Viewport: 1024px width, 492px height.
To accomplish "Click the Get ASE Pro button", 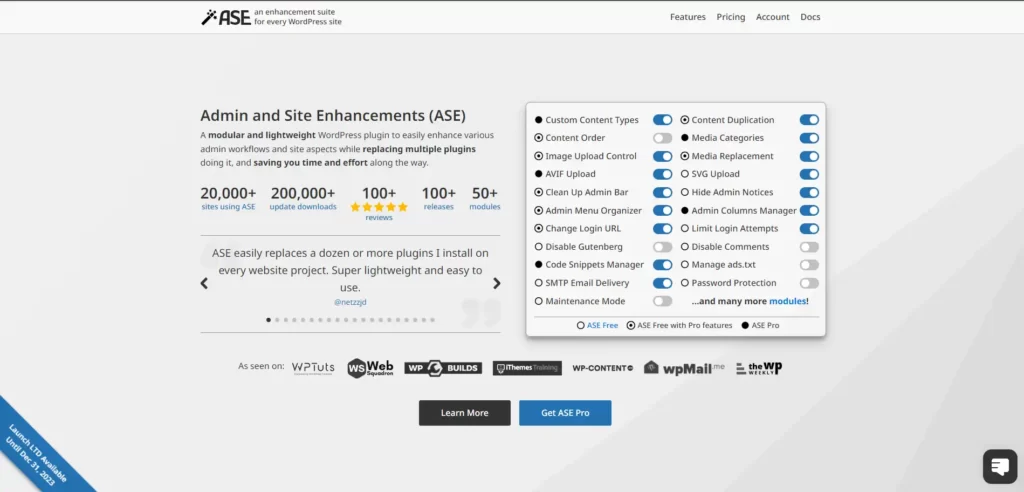I will pyautogui.click(x=565, y=413).
